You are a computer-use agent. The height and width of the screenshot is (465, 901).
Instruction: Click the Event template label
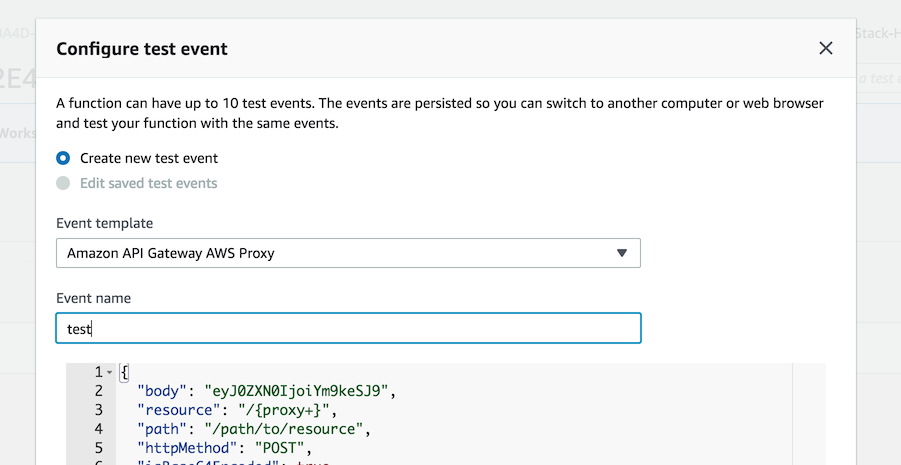105,223
